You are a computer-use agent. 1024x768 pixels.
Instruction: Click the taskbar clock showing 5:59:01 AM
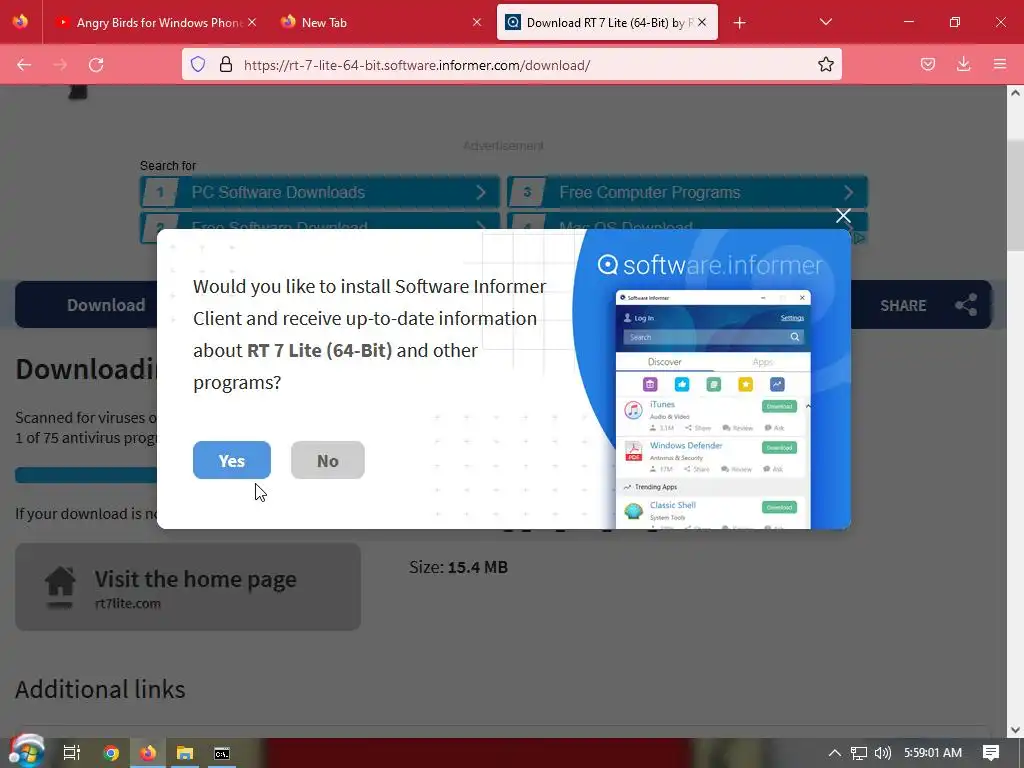(933, 753)
